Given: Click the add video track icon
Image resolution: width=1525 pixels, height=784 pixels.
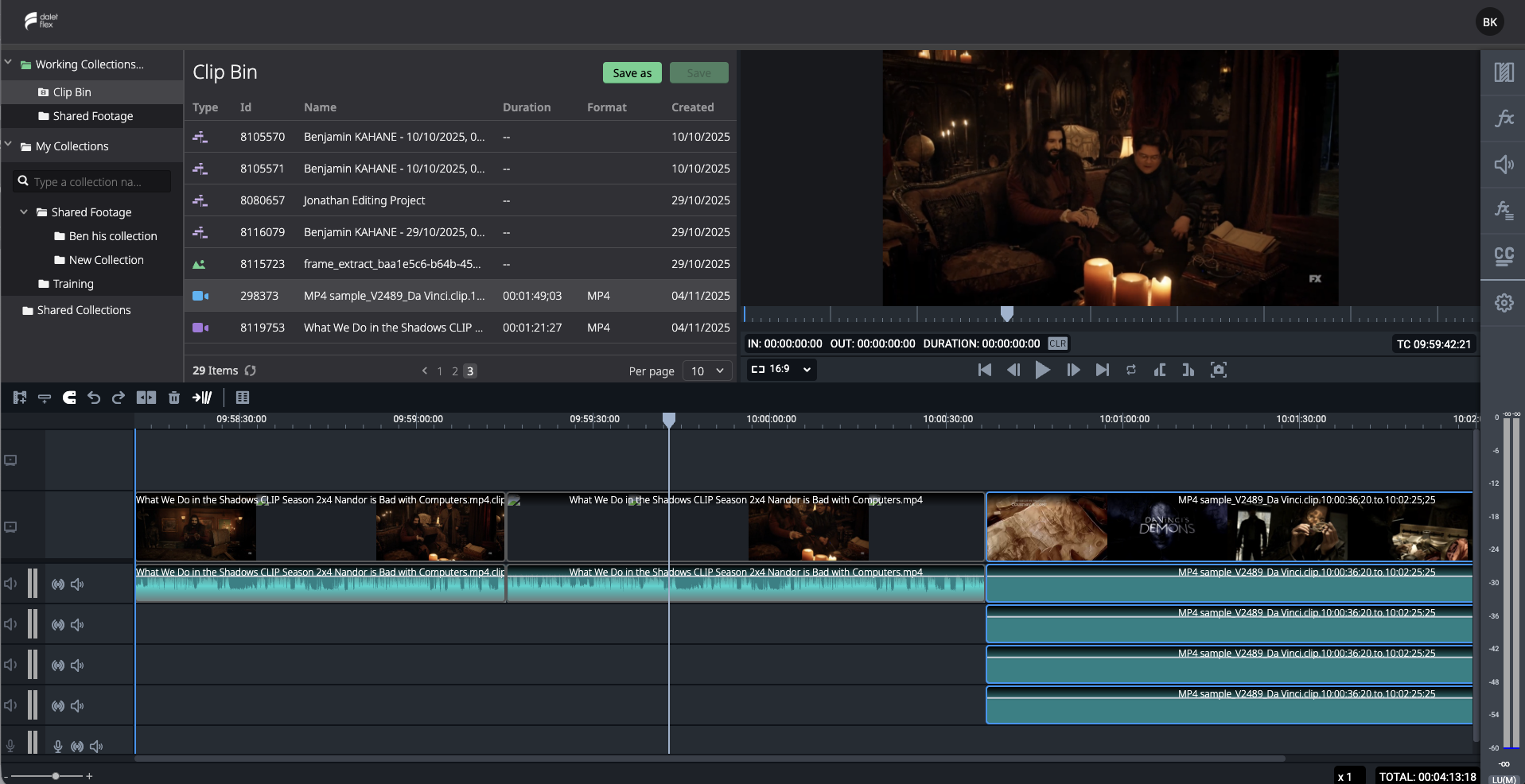Looking at the screenshot, I should coord(20,398).
